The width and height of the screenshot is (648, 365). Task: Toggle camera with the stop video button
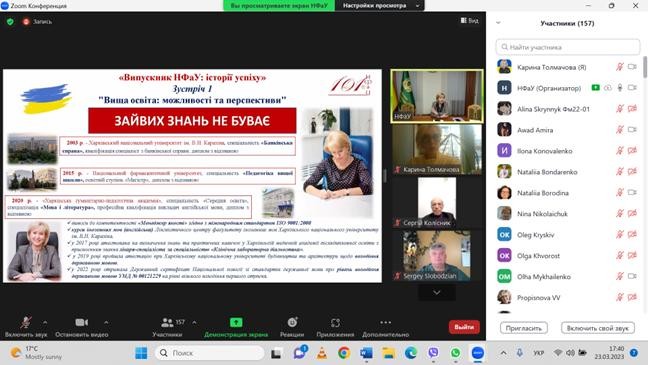(81, 322)
